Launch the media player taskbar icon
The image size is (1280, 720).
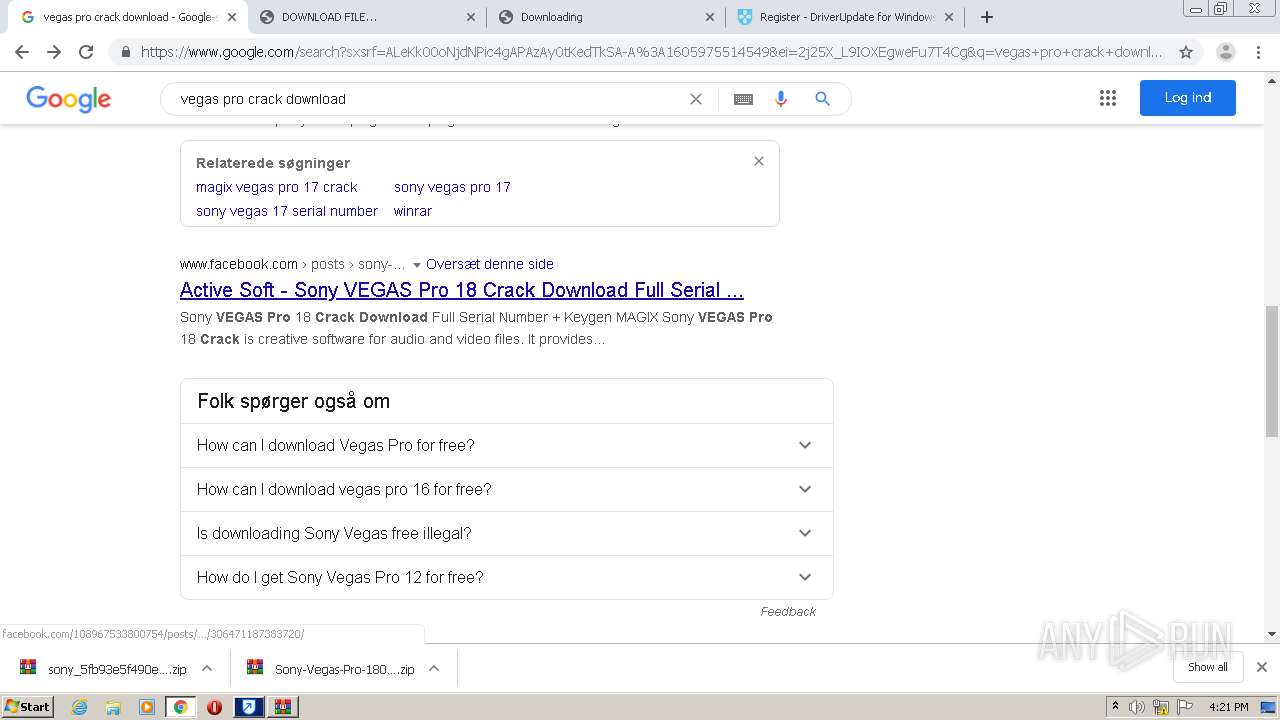tap(147, 707)
